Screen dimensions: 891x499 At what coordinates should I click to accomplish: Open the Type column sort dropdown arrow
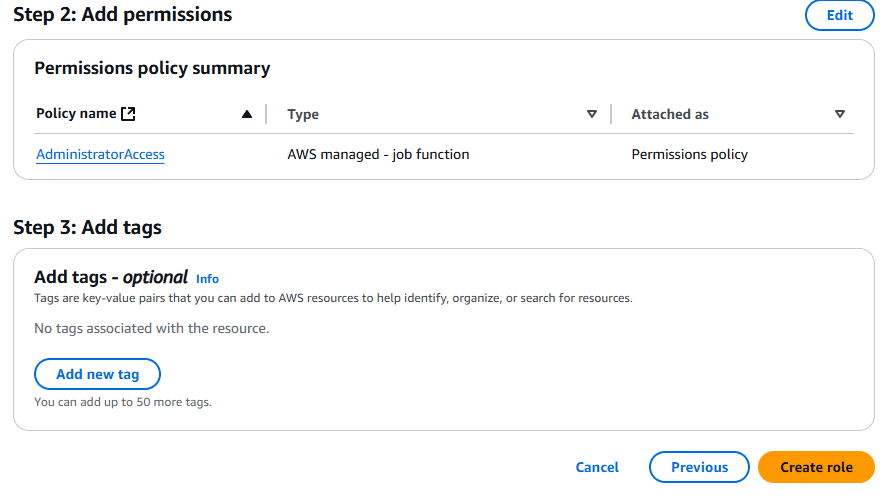592,114
